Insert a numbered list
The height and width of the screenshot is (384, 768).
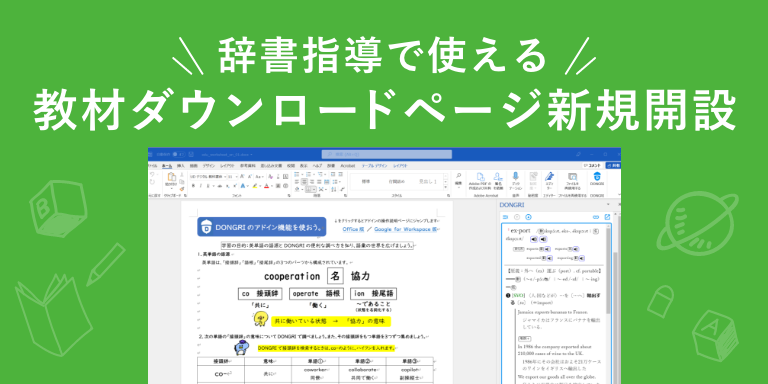[309, 174]
